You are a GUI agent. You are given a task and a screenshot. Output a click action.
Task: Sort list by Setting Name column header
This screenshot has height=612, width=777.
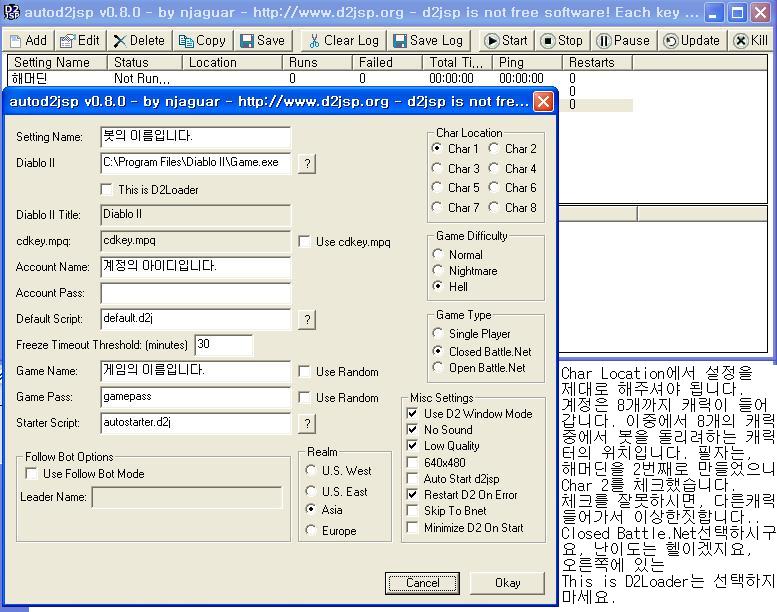[x=57, y=62]
